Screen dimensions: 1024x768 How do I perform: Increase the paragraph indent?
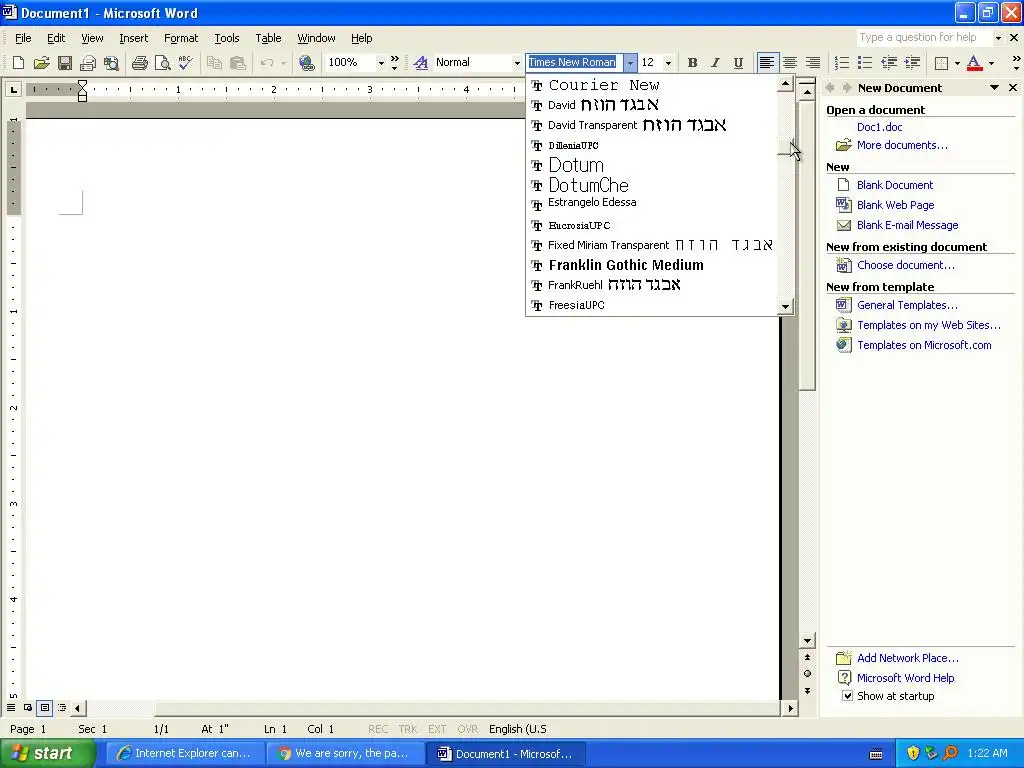pyautogui.click(x=912, y=63)
